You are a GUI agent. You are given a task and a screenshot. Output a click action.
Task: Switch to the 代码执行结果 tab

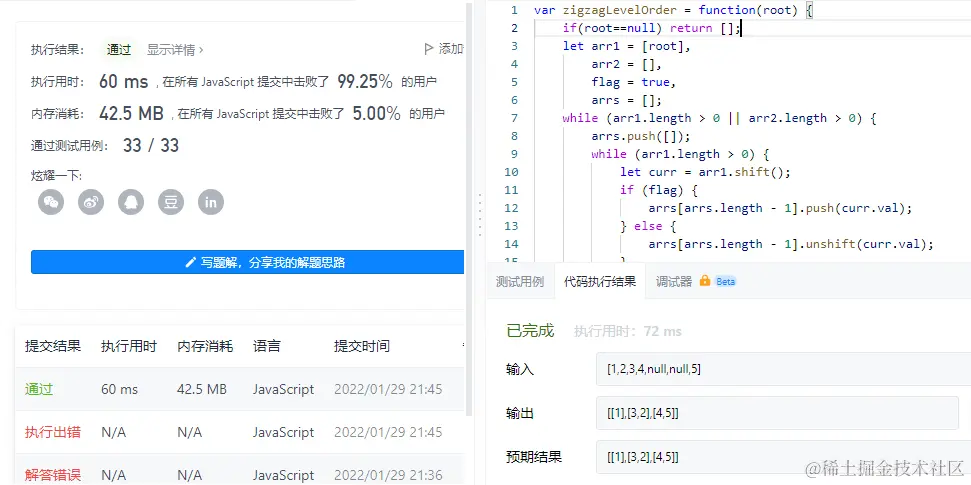point(599,281)
